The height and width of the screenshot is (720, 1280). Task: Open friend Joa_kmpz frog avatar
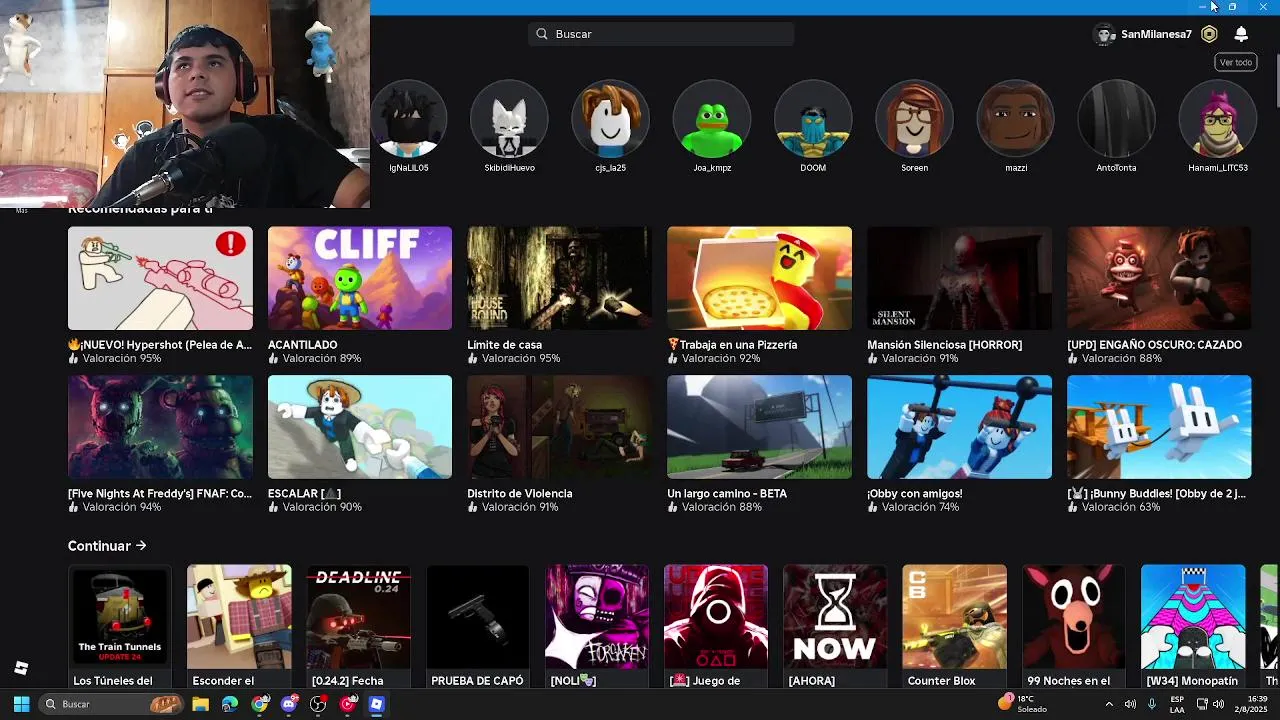point(712,118)
